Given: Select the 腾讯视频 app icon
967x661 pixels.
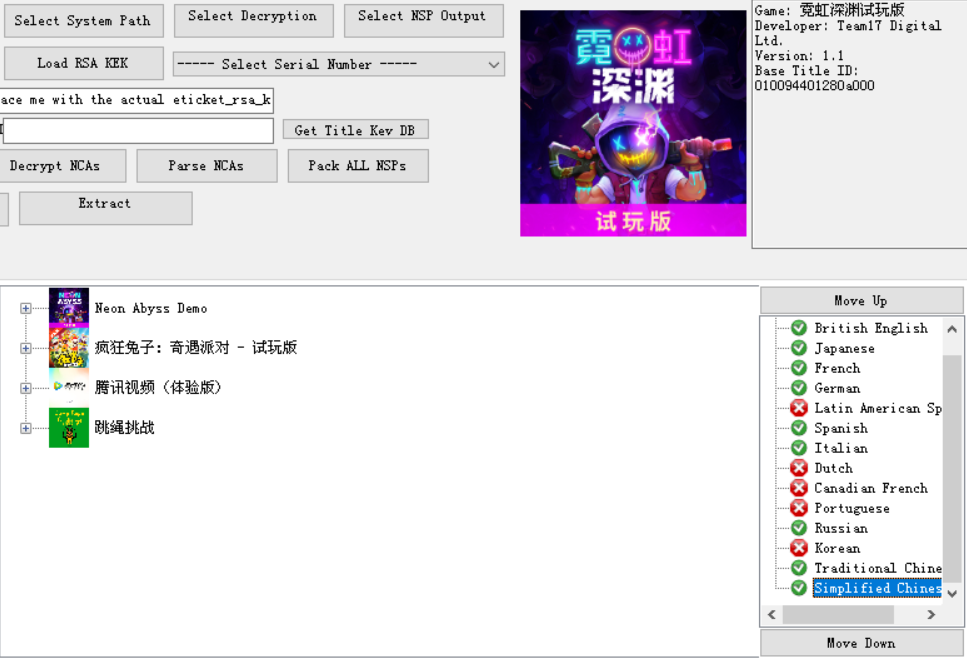Looking at the screenshot, I should [69, 387].
